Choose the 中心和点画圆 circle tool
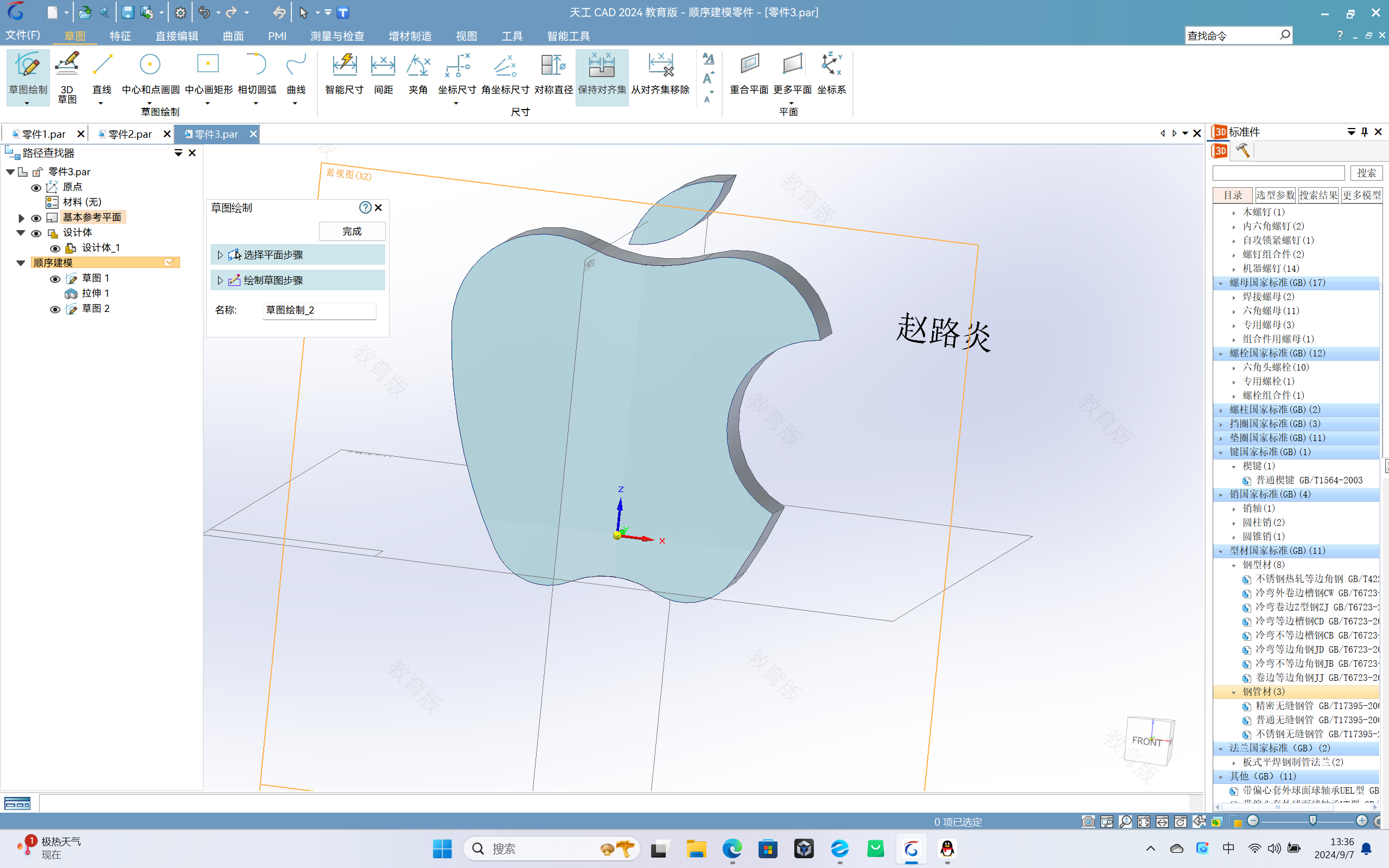 tap(150, 76)
